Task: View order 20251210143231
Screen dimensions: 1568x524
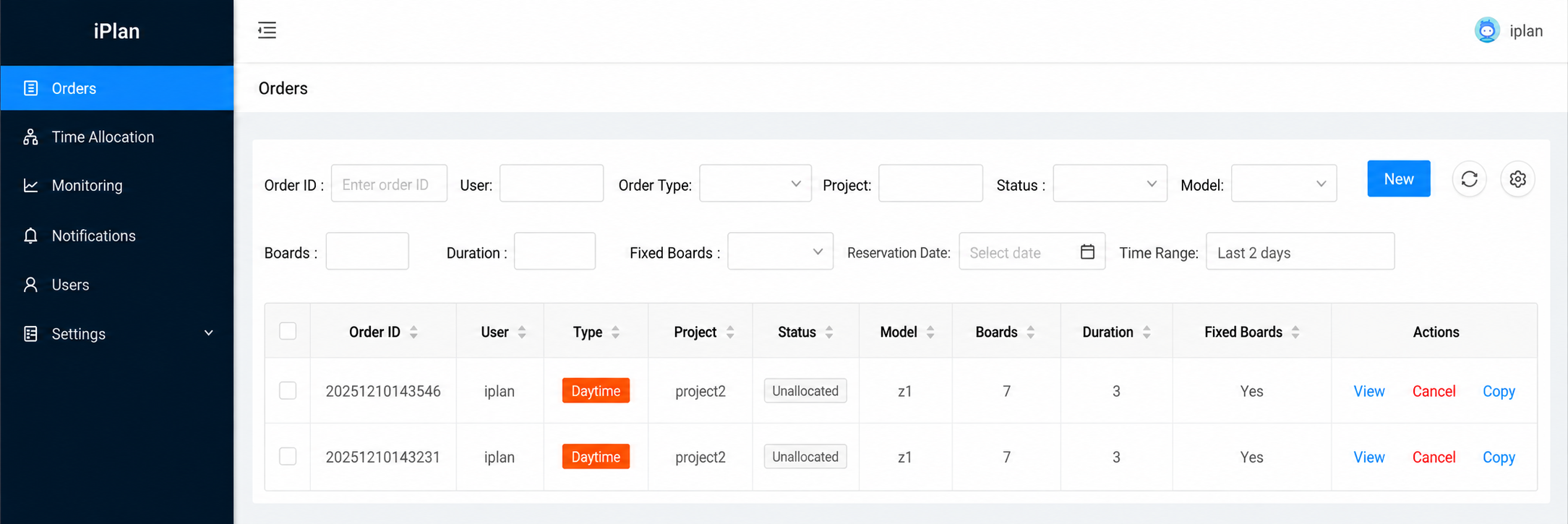Action: pyautogui.click(x=1368, y=457)
